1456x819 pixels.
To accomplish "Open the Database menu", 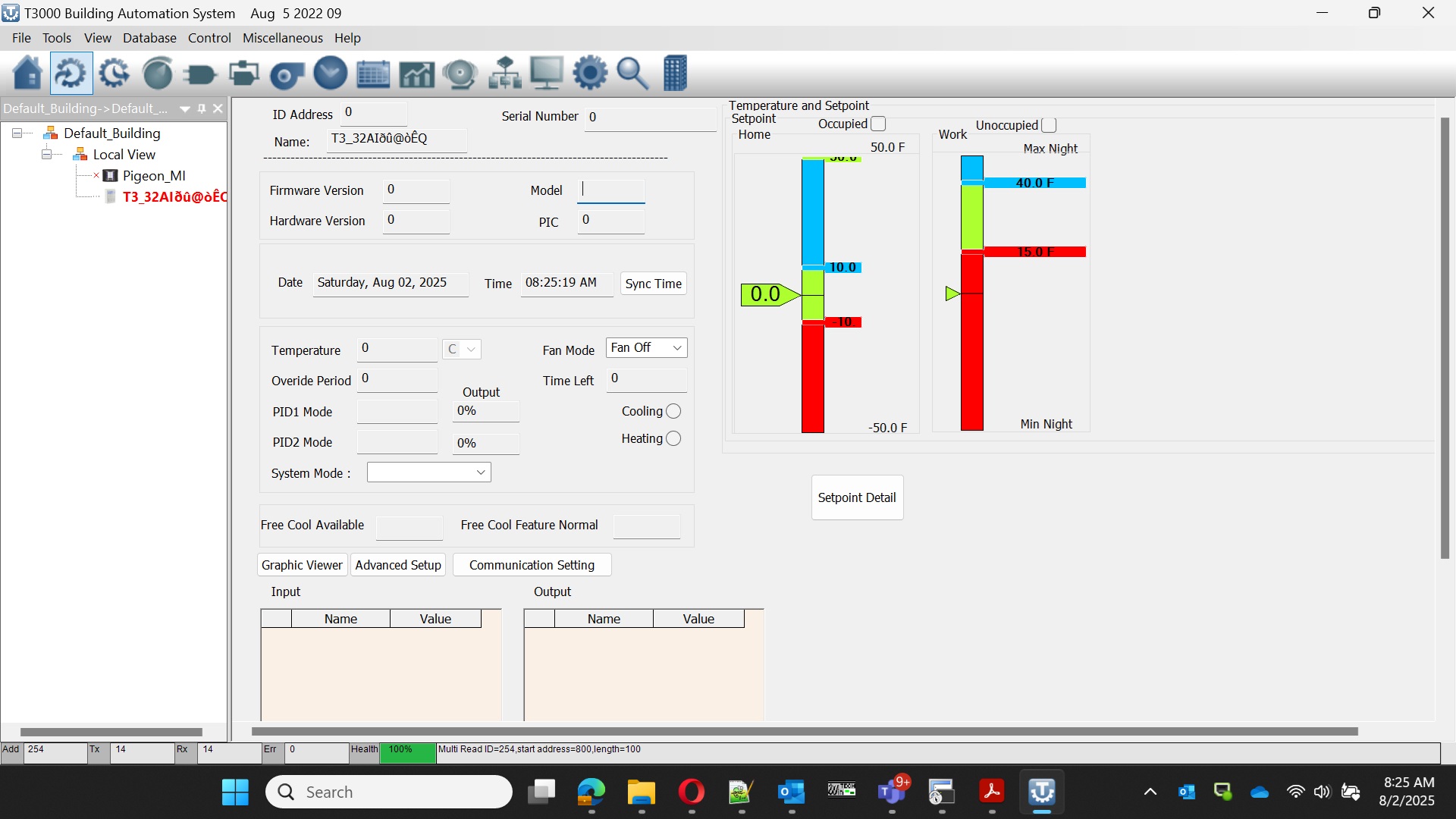I will pyautogui.click(x=149, y=38).
